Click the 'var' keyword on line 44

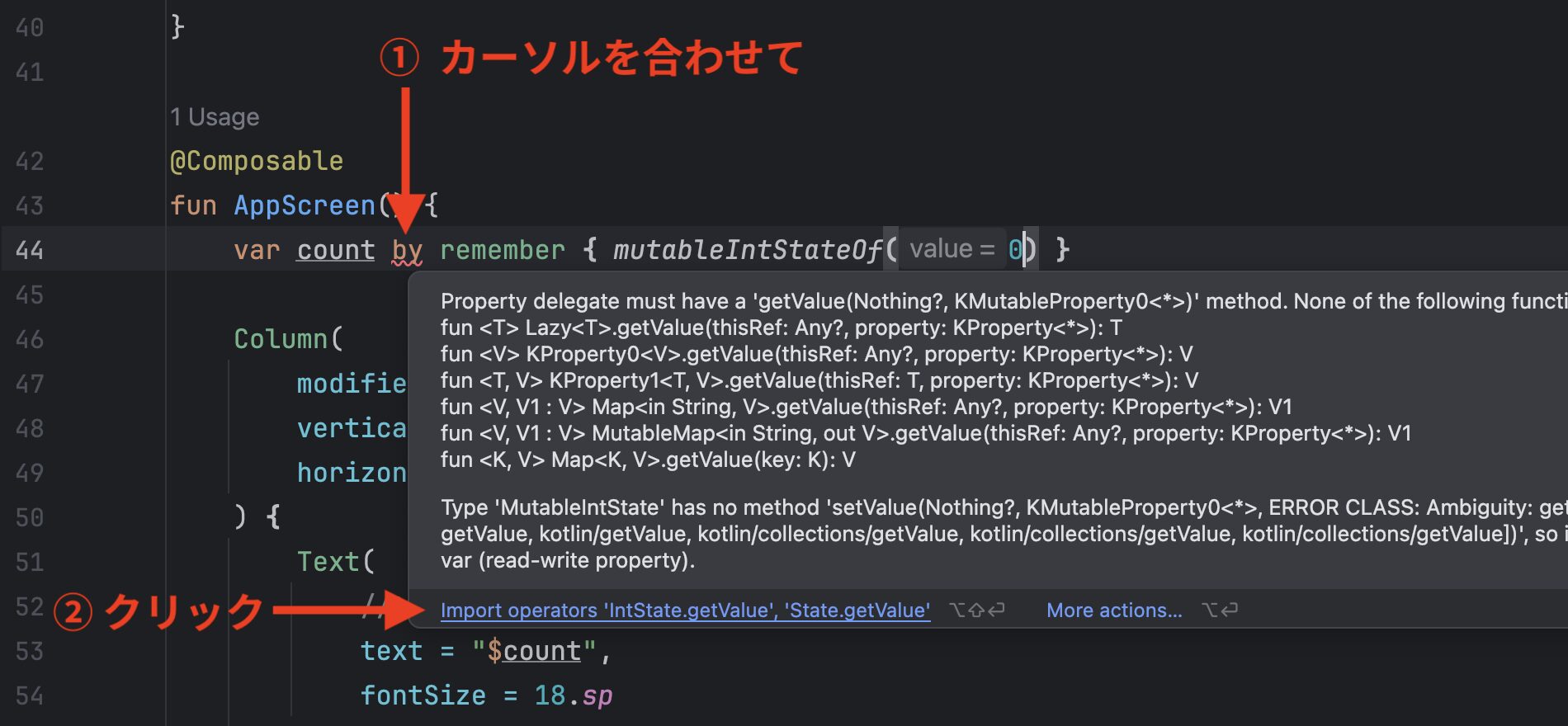click(x=257, y=250)
